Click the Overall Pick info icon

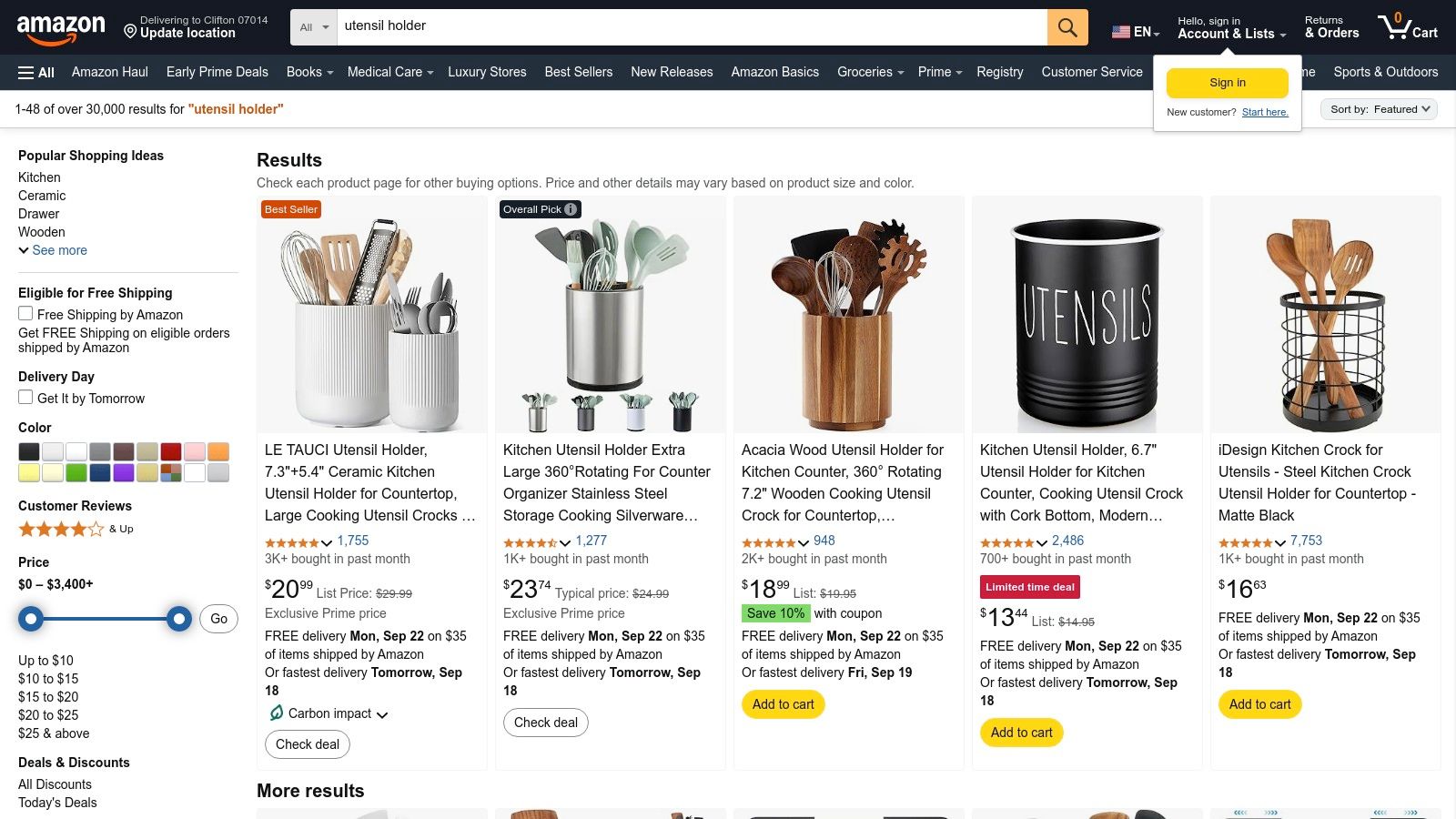point(570,208)
